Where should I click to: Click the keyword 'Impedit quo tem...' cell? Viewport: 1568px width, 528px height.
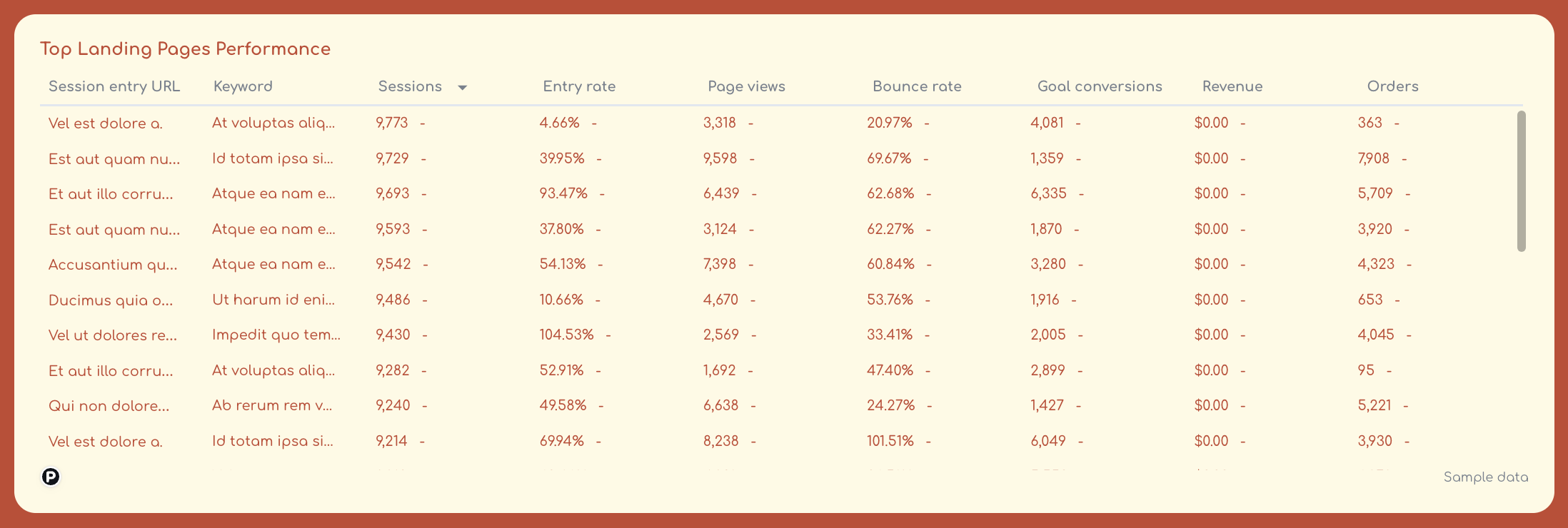(276, 334)
